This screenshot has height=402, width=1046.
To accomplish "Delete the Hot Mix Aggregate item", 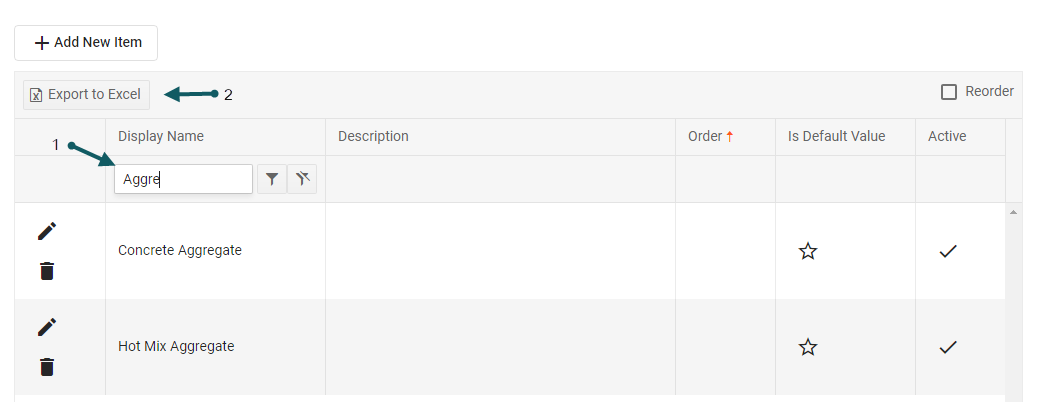I will coord(47,367).
